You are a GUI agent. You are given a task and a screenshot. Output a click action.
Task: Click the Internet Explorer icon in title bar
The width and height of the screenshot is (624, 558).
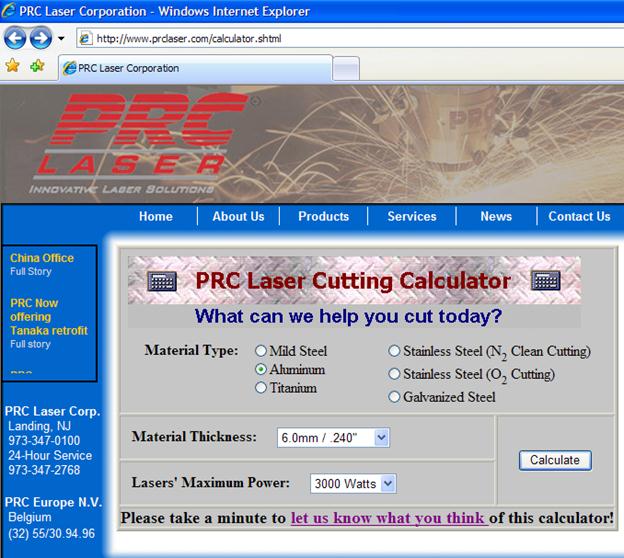click(8, 11)
